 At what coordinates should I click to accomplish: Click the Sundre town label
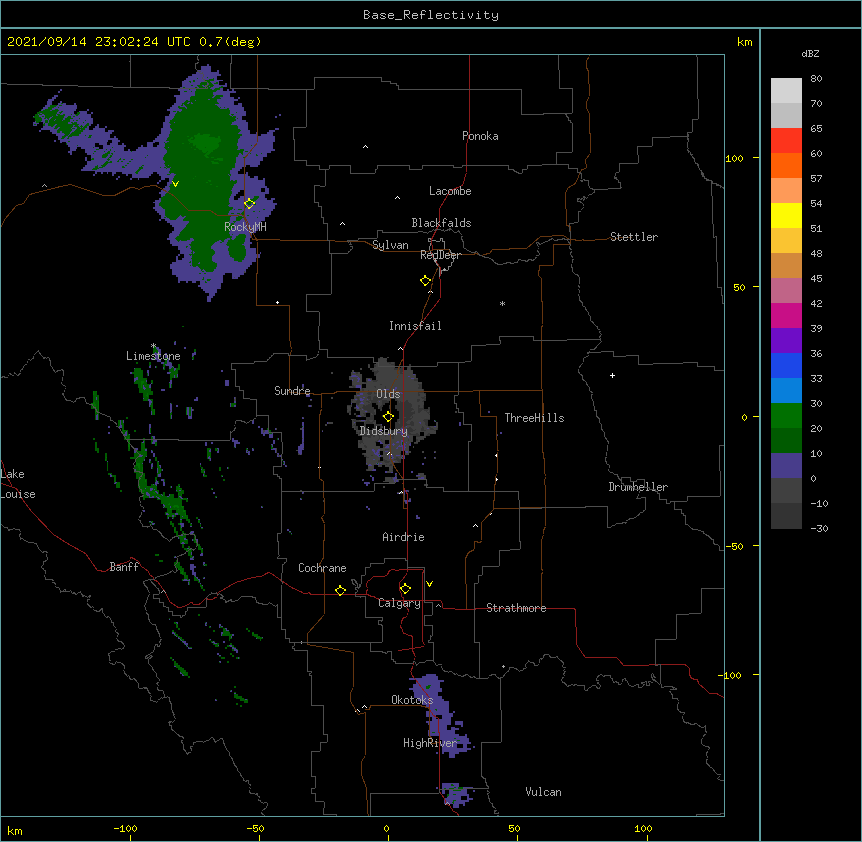[x=292, y=391]
